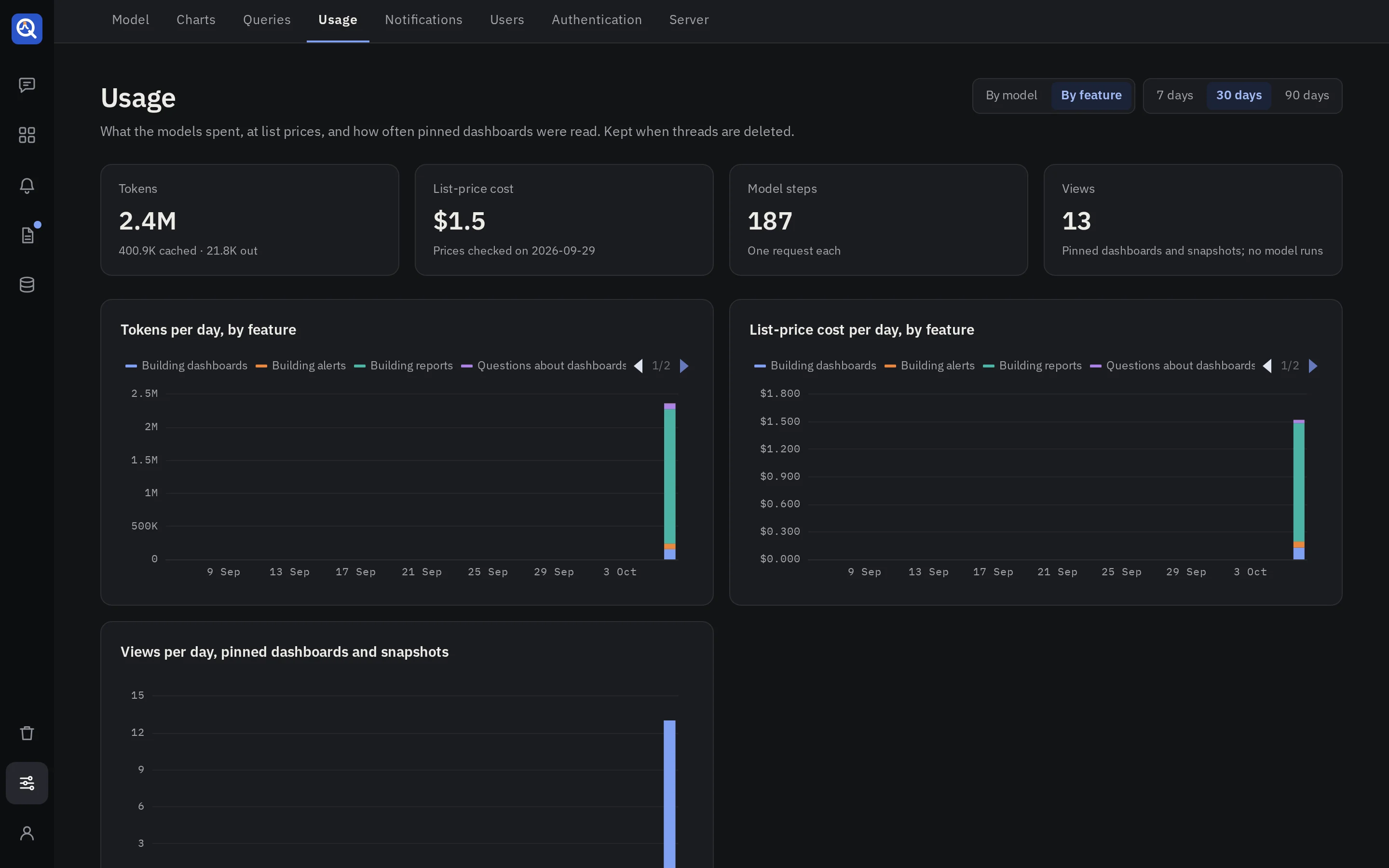The height and width of the screenshot is (868, 1389).
Task: Toggle Building dashboards series in cost chart
Action: pyautogui.click(x=816, y=366)
